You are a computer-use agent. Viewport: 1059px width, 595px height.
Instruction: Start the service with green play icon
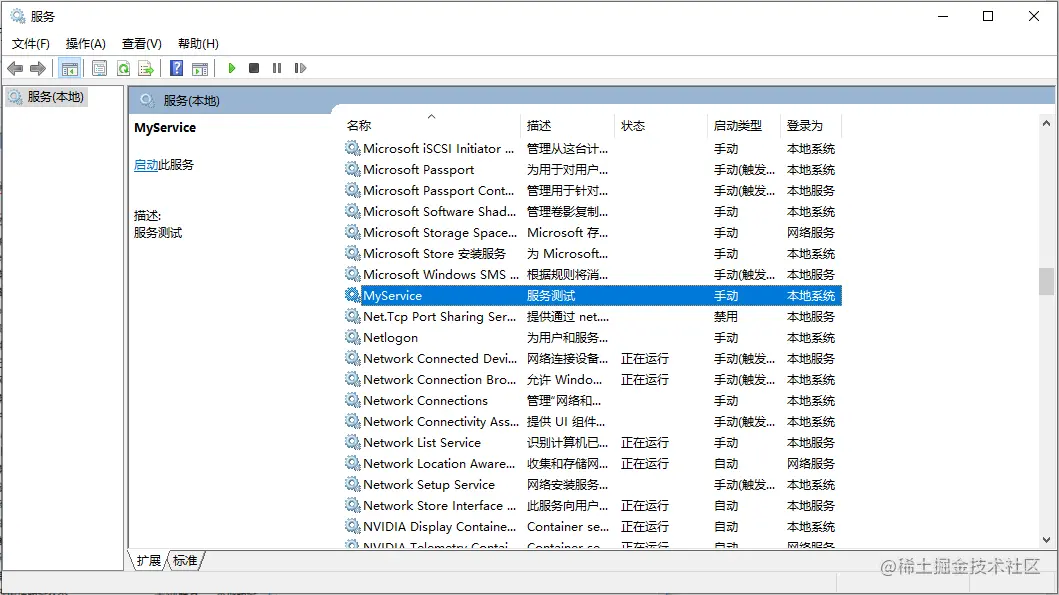232,68
